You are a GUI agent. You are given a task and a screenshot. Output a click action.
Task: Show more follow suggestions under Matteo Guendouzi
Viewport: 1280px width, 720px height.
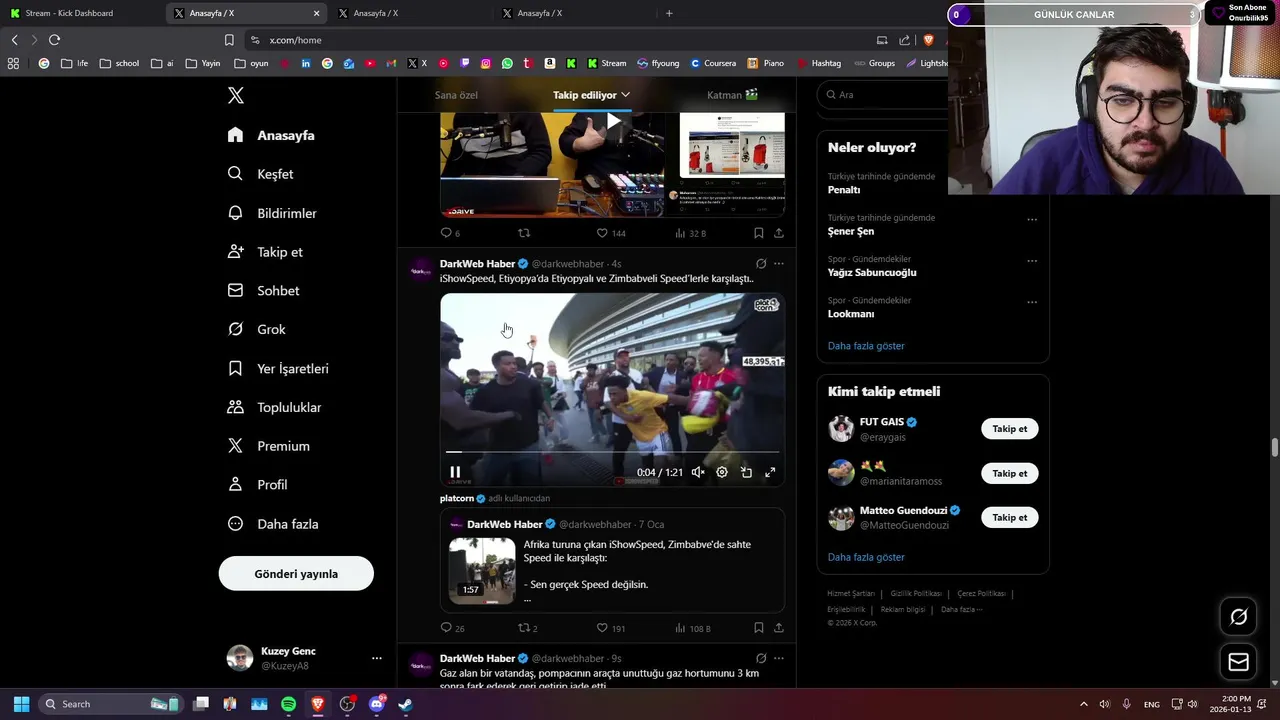866,557
